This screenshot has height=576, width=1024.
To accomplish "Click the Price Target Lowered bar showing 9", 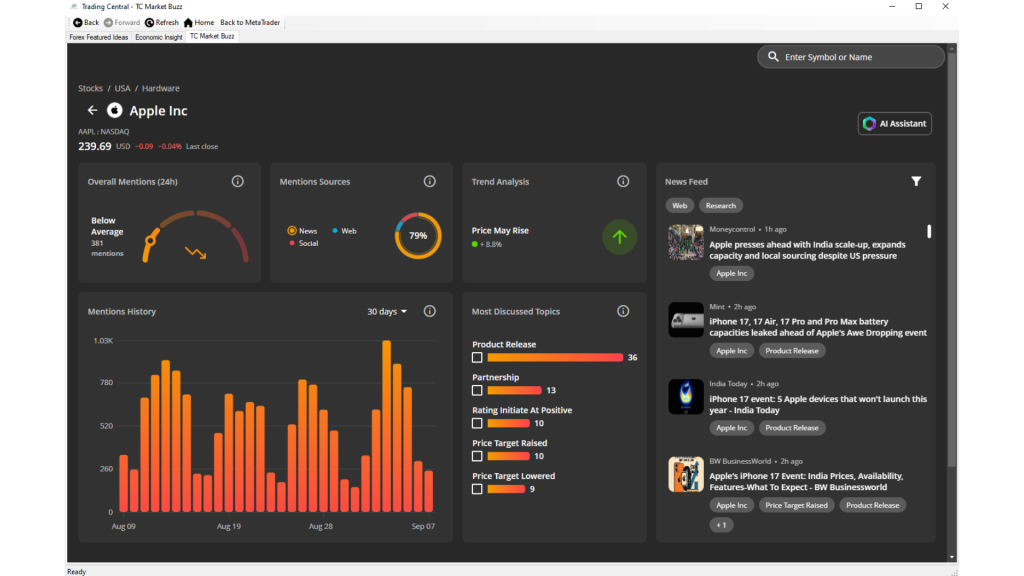I will pos(506,489).
